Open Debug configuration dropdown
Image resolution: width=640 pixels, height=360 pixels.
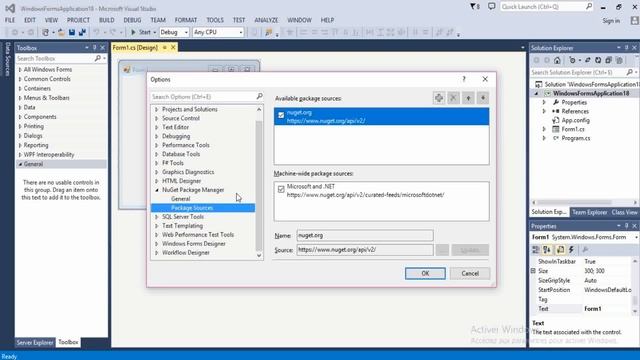[186, 32]
